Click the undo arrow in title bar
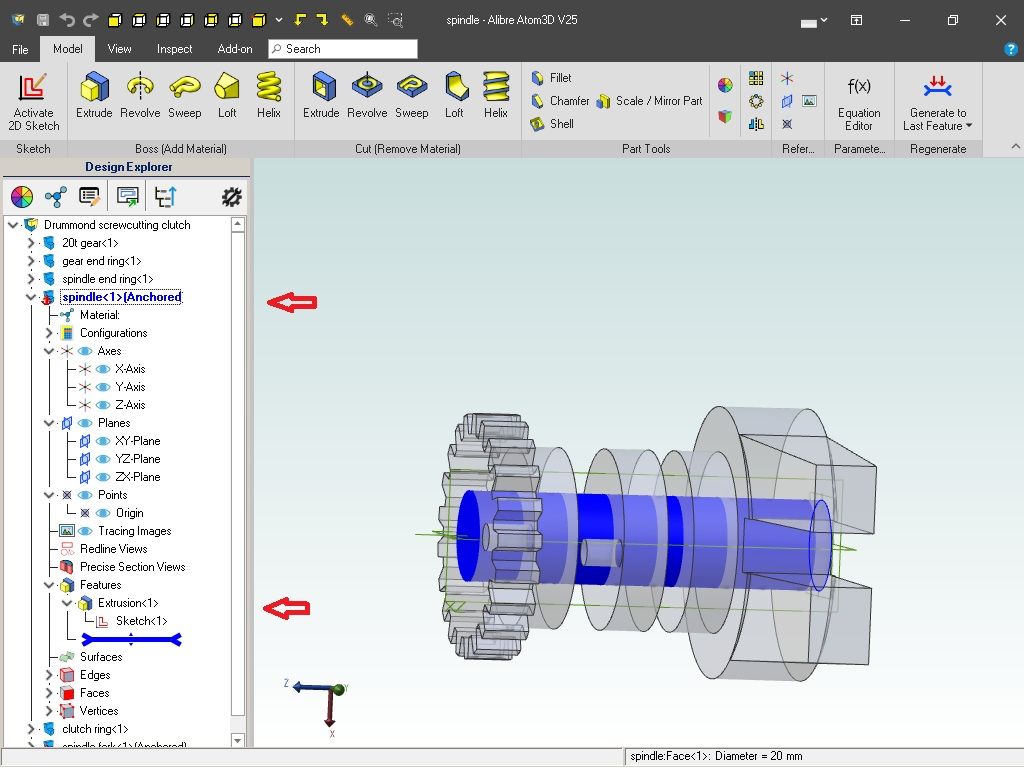Image resolution: width=1024 pixels, height=768 pixels. click(x=67, y=20)
